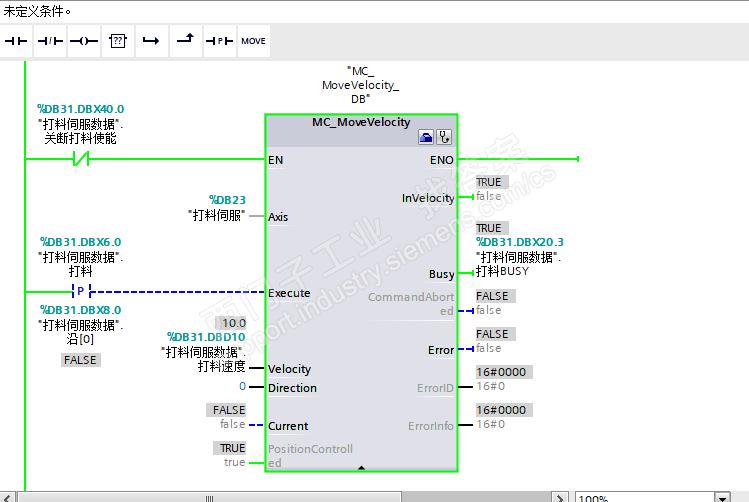Select the 打料 positive edge contact

click(81, 291)
